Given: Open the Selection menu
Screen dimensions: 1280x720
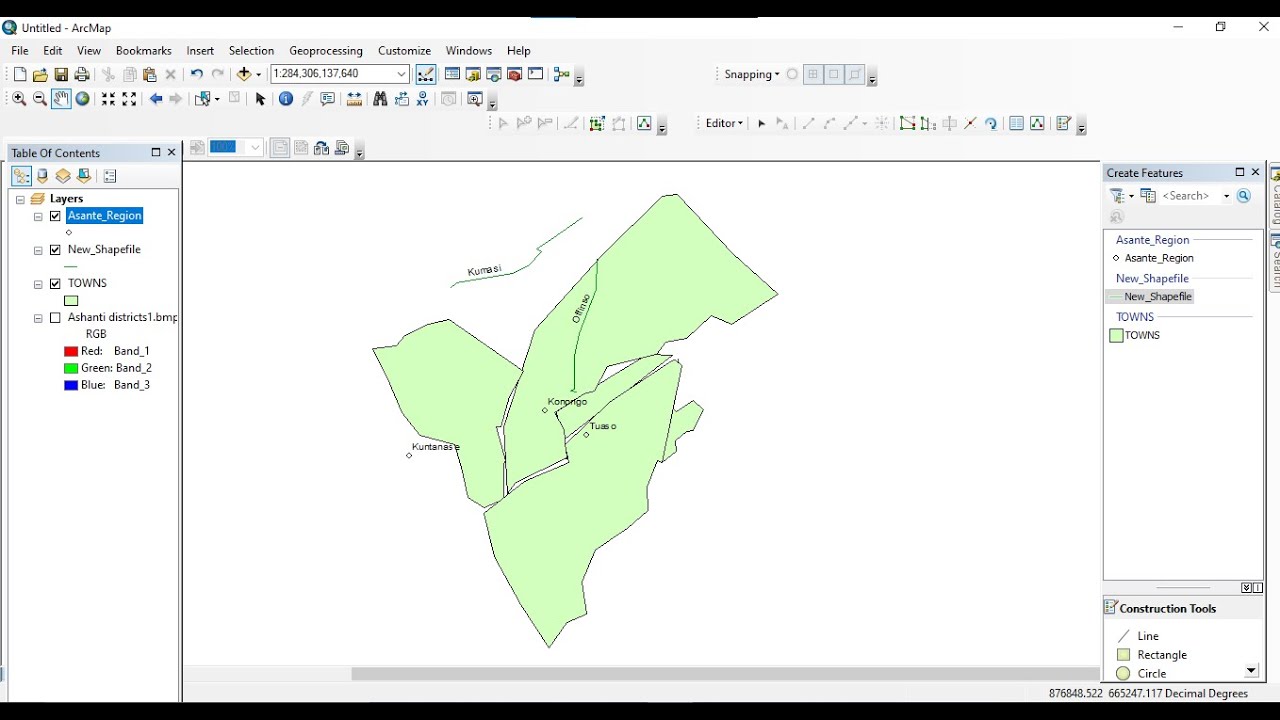Looking at the screenshot, I should pyautogui.click(x=251, y=50).
